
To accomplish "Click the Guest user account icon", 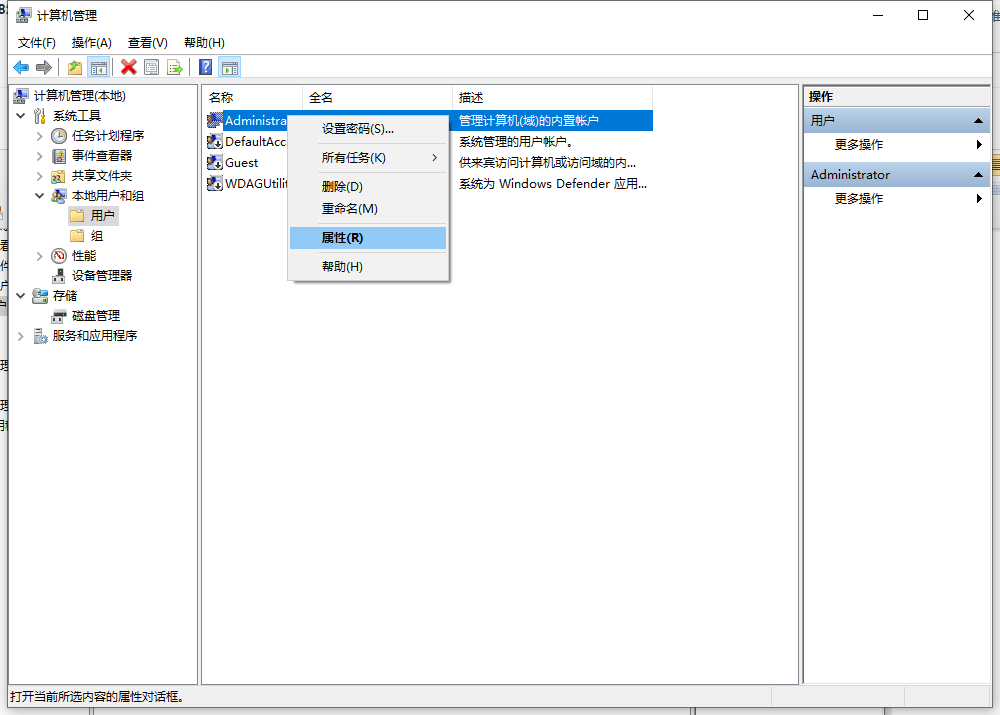I will coord(215,163).
